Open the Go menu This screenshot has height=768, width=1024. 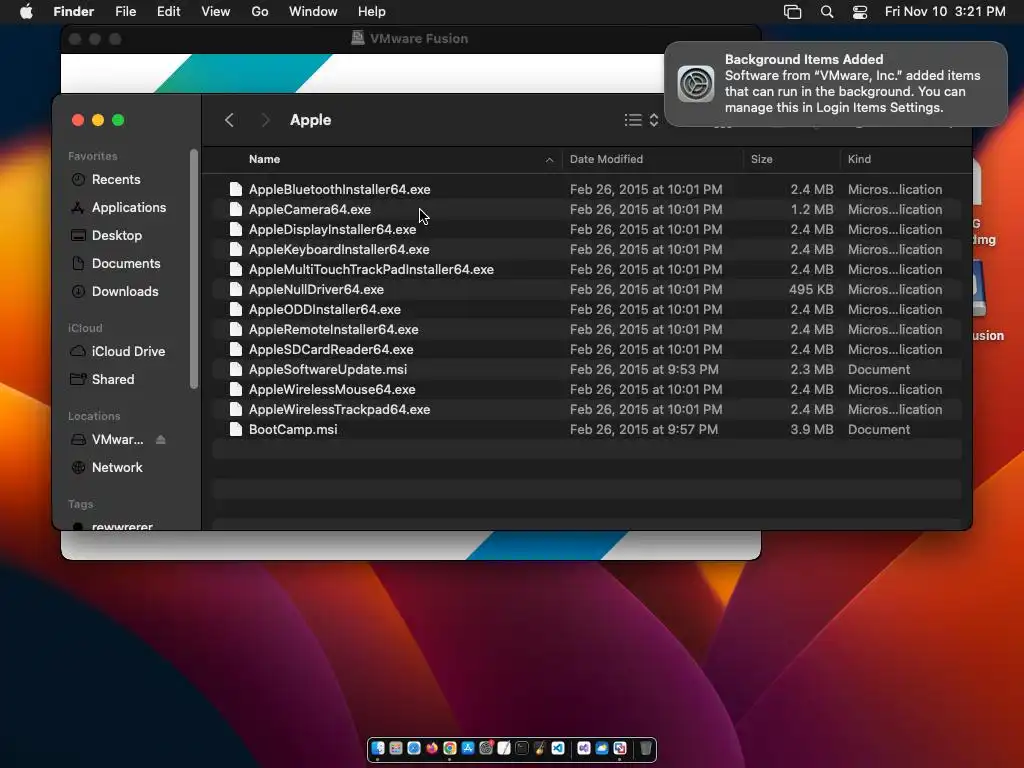click(x=260, y=12)
